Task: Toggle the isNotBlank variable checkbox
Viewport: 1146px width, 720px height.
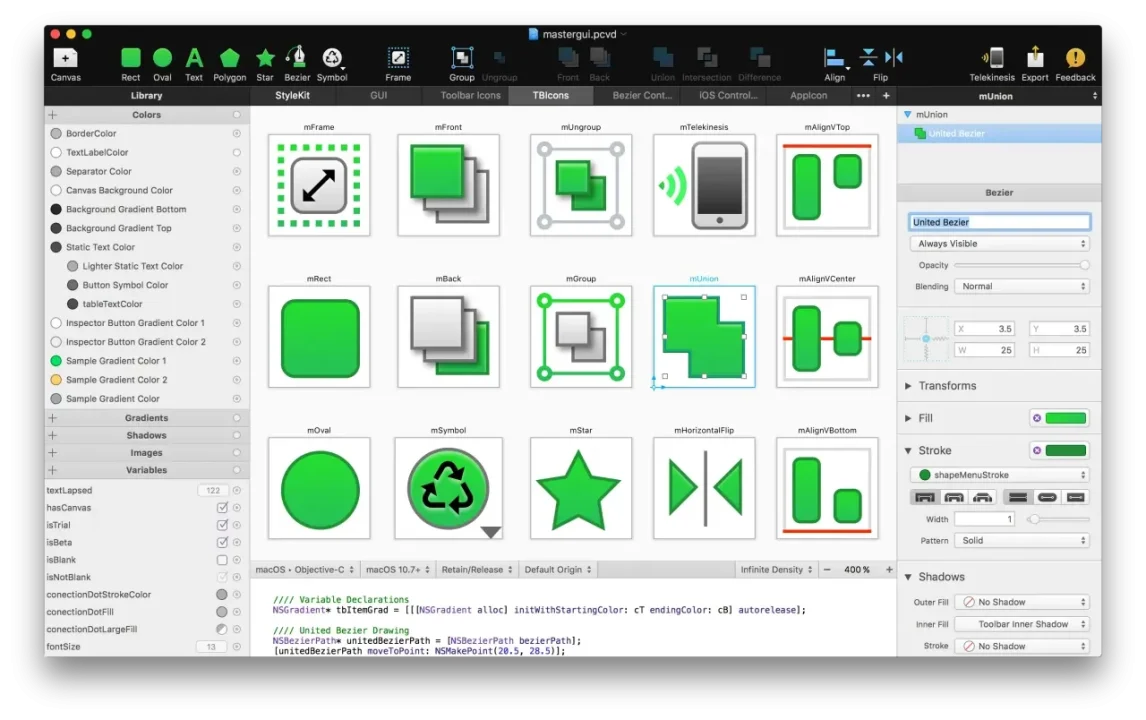Action: pyautogui.click(x=222, y=577)
